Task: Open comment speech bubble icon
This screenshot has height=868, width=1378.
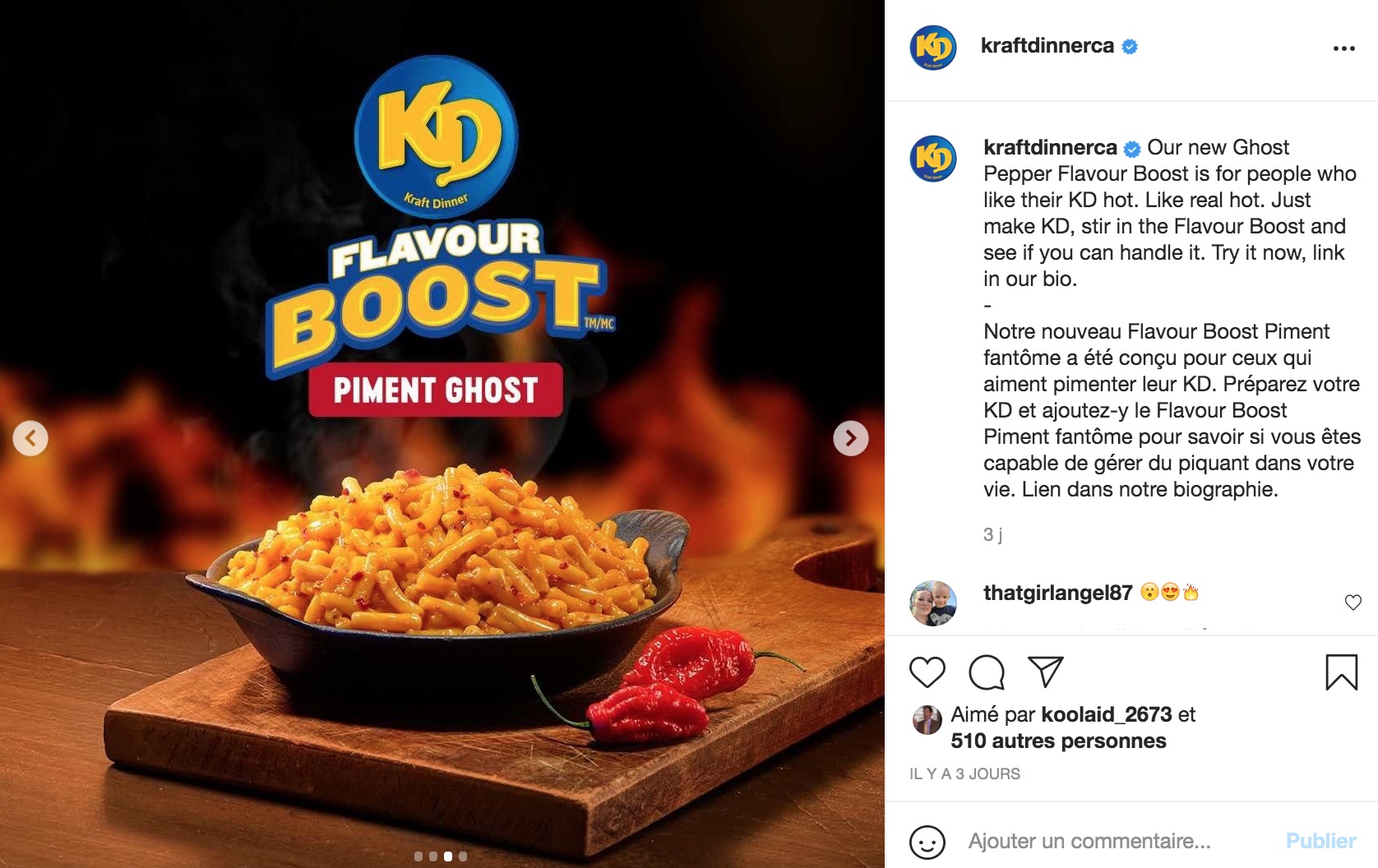Action: [987, 672]
